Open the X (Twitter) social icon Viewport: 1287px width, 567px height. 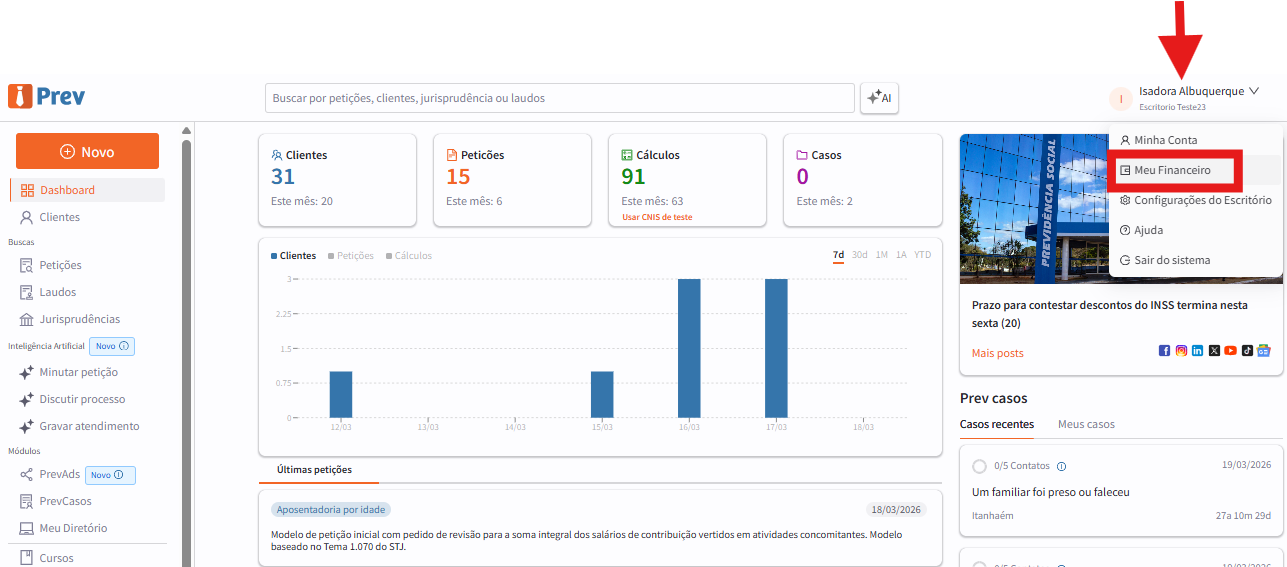(x=1214, y=351)
